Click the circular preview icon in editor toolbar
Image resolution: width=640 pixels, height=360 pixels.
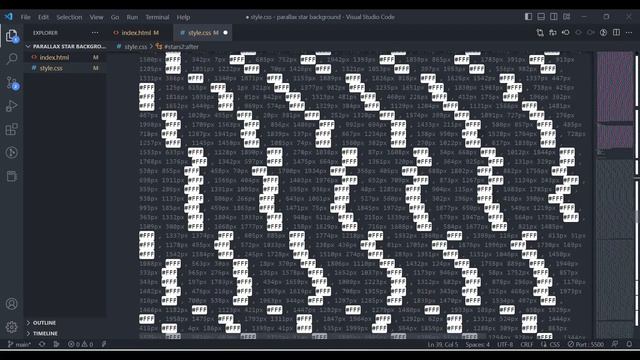click(603, 33)
